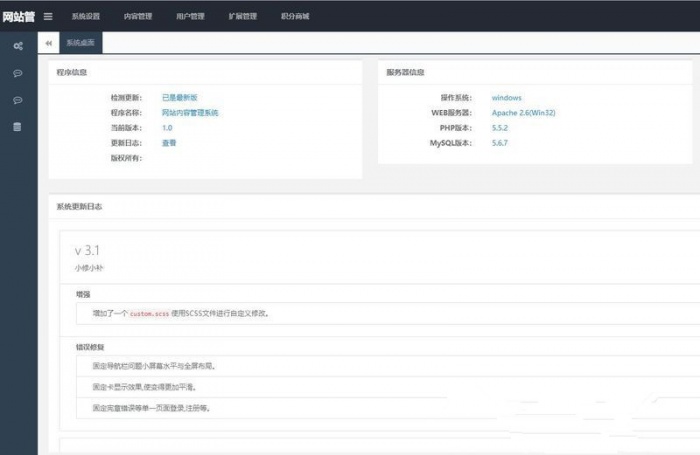Click 查看 to view the update log
This screenshot has height=455, width=700.
click(x=169, y=143)
